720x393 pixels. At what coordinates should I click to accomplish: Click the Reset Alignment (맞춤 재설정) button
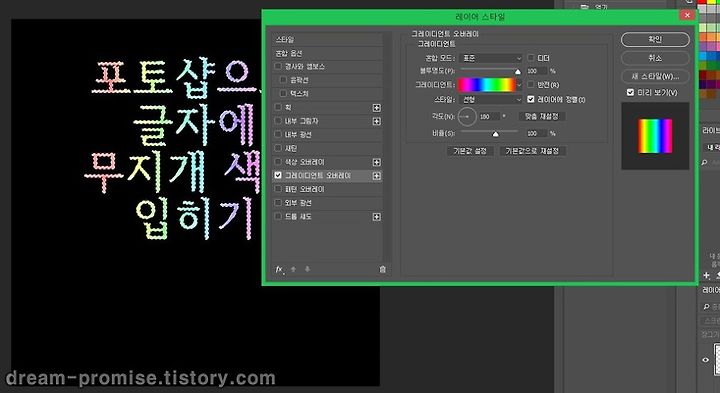[542, 117]
